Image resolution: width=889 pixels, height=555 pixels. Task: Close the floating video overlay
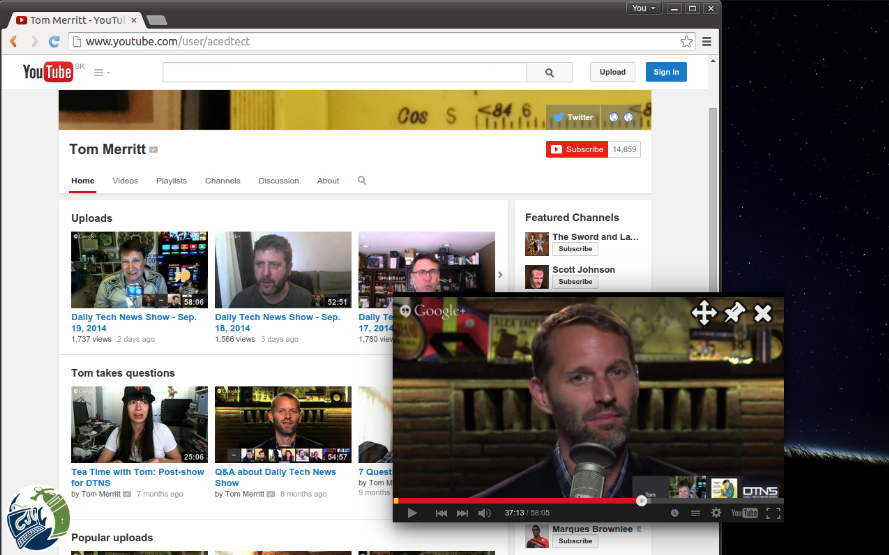tap(763, 313)
